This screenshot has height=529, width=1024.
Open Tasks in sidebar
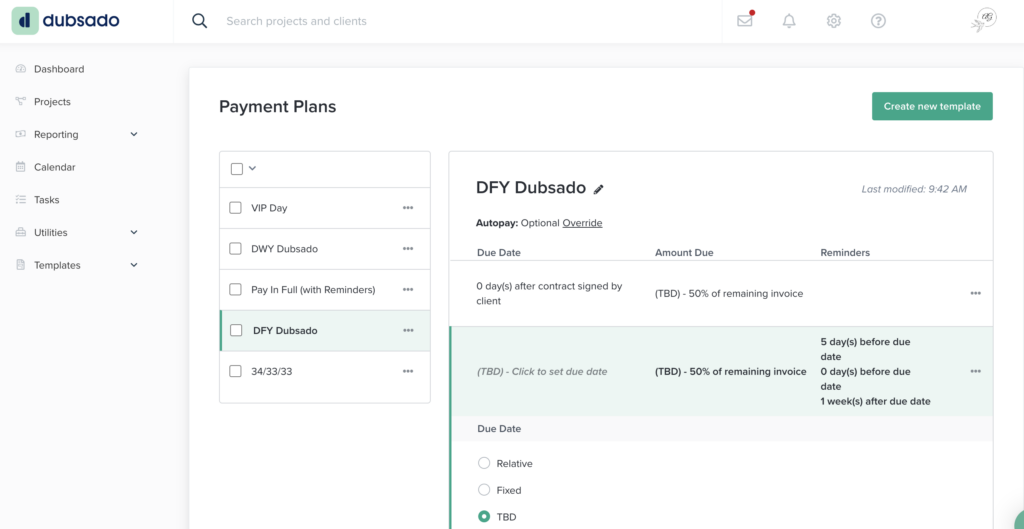click(x=46, y=199)
